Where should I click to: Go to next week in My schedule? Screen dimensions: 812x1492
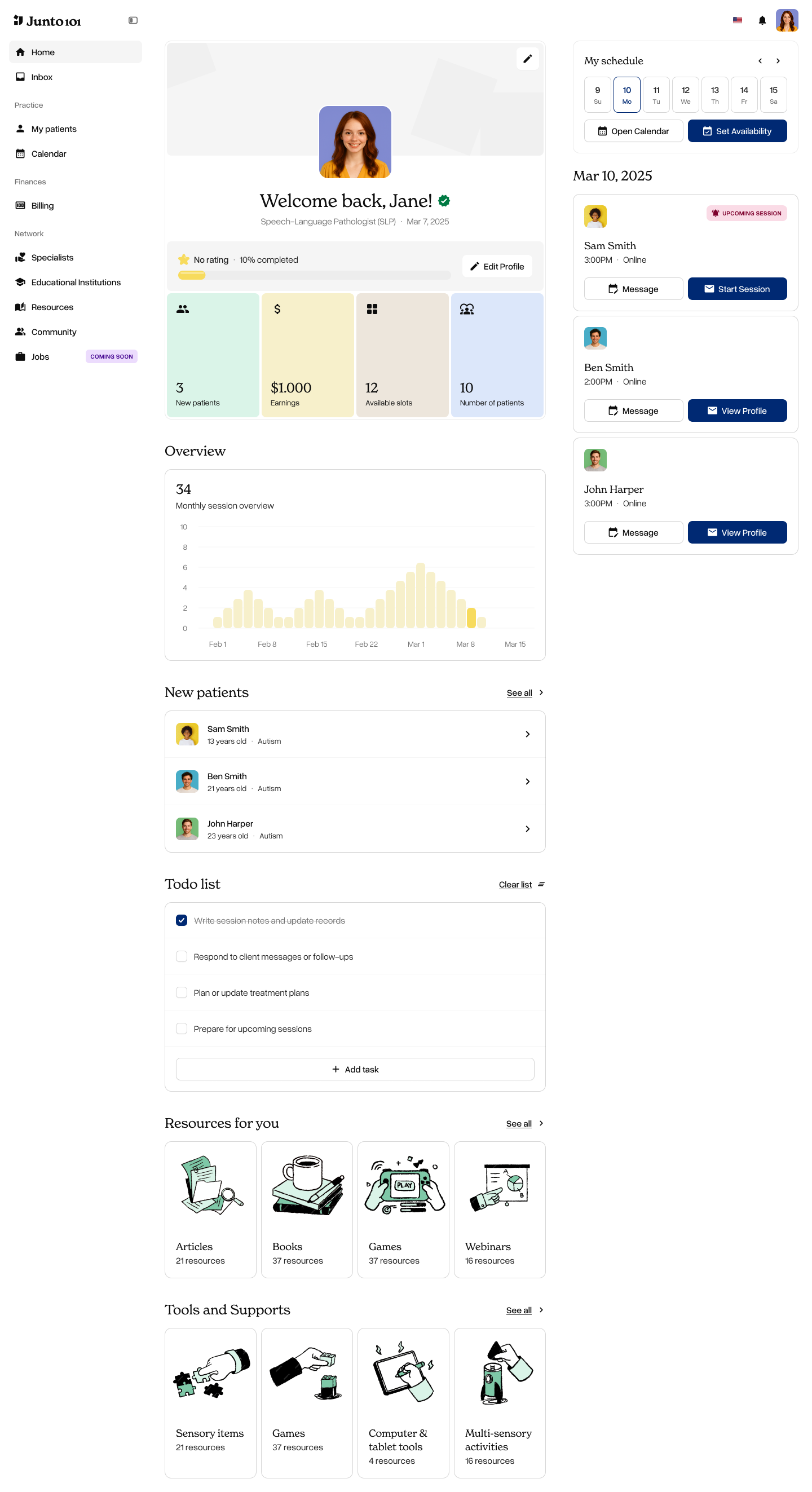pos(777,61)
